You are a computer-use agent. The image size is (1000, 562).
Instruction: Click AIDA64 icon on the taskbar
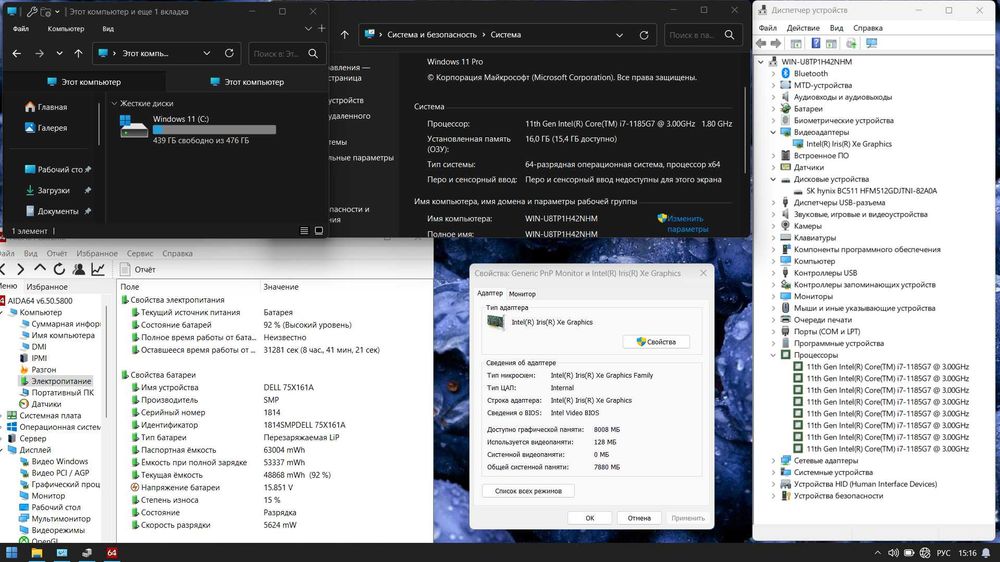coord(112,552)
